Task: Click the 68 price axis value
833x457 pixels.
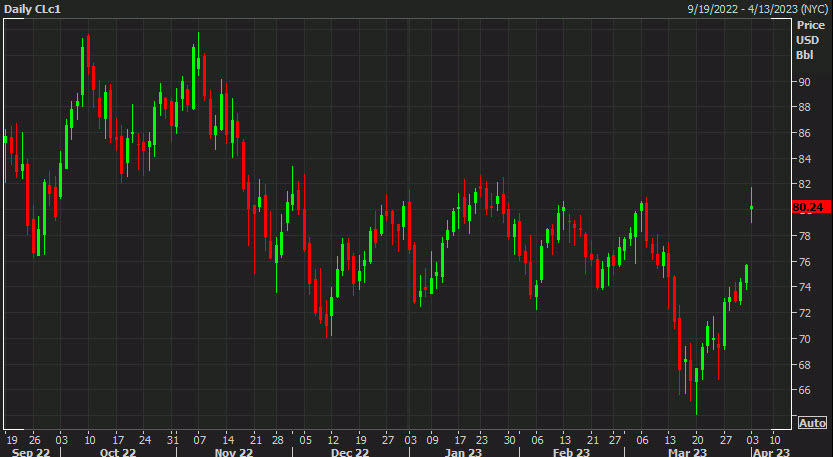Action: pos(804,365)
